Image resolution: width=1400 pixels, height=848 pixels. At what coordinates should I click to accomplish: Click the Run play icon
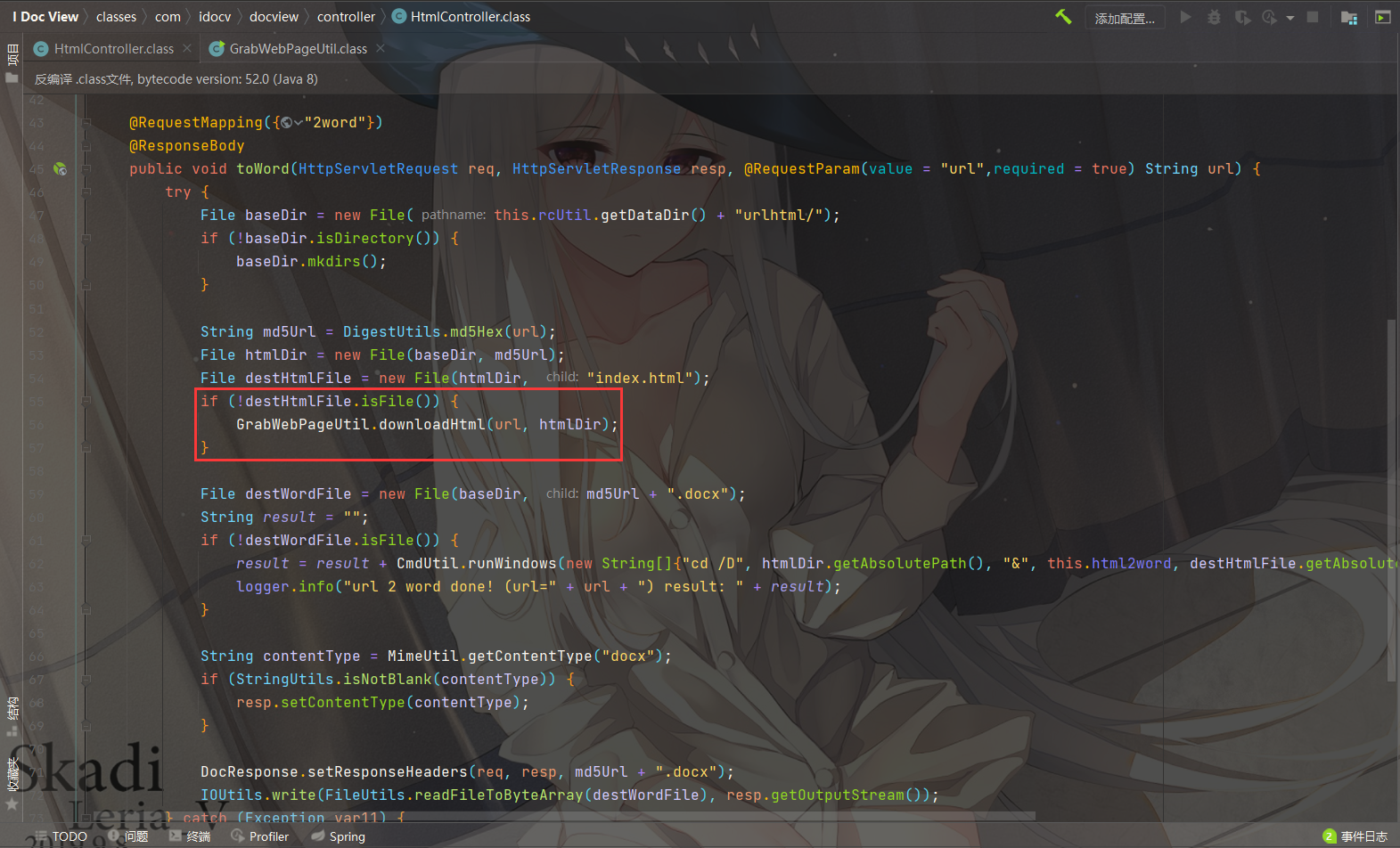click(x=1185, y=17)
